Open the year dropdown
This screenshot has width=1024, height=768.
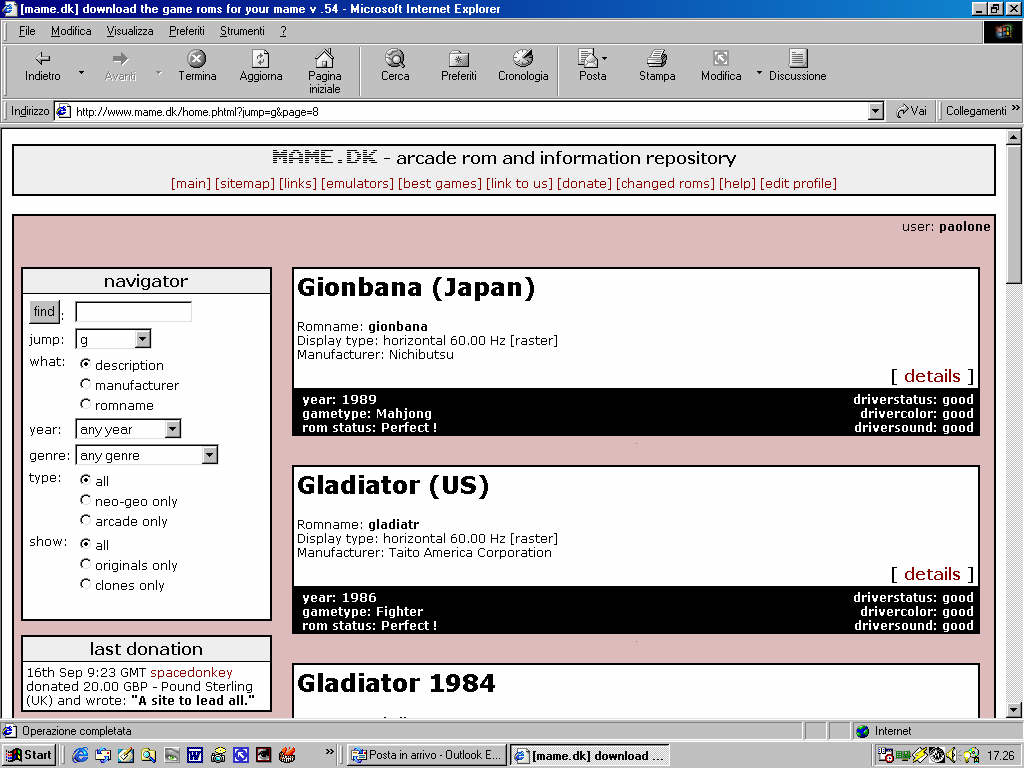(x=172, y=429)
